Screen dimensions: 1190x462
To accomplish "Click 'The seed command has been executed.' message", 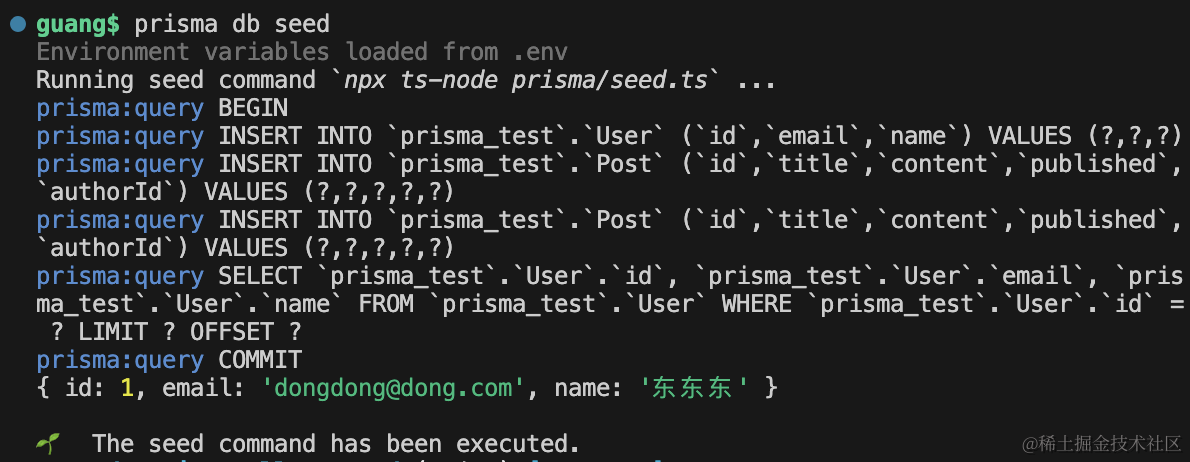I will pos(336,444).
